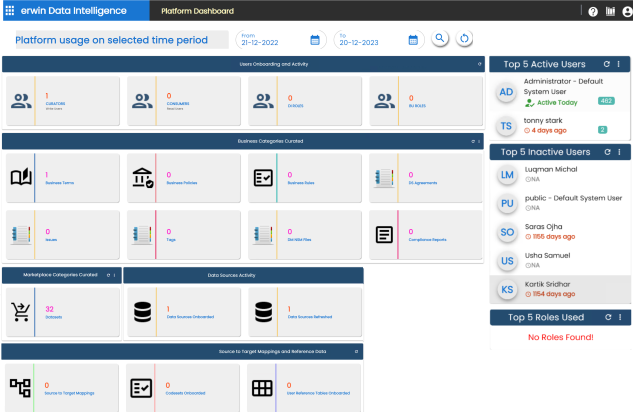
Task: Click the search magnifier button
Action: tap(439, 39)
